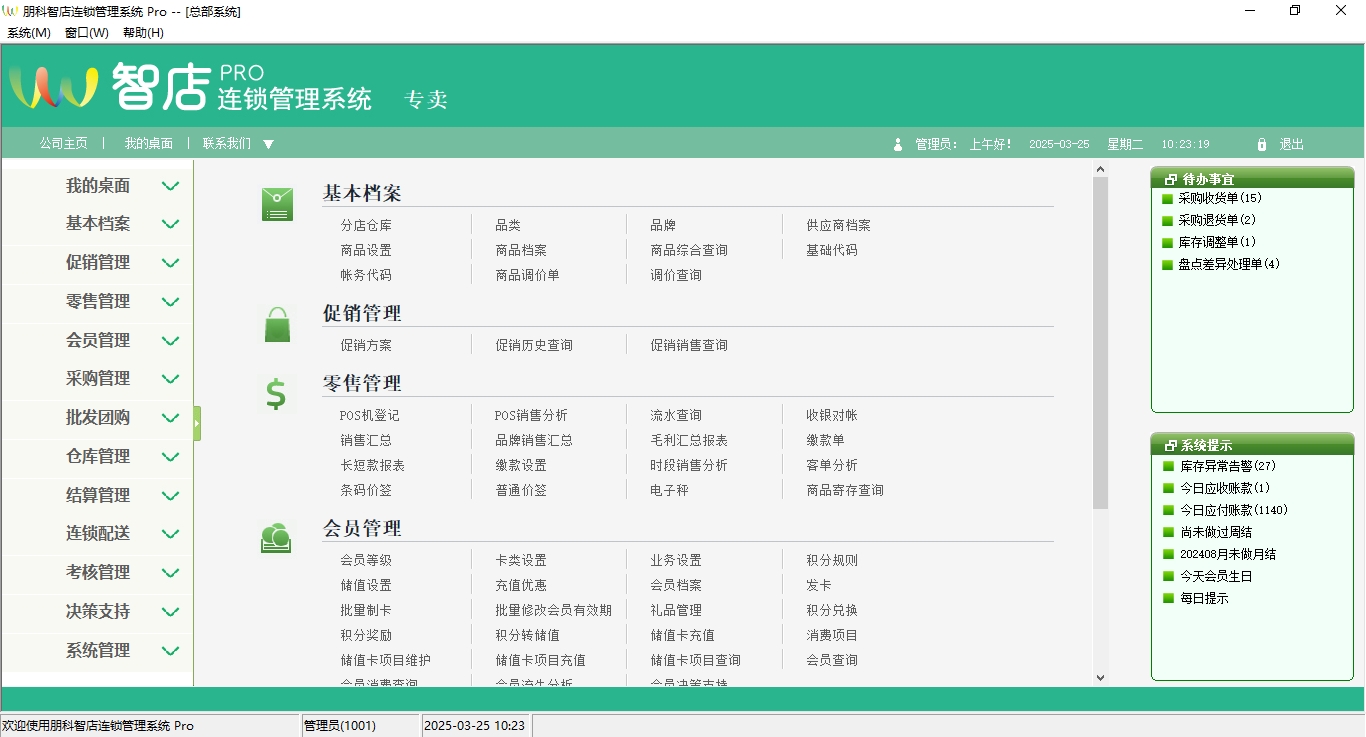The width and height of the screenshot is (1366, 737).
Task: Open 商品调价单 link
Action: click(527, 275)
